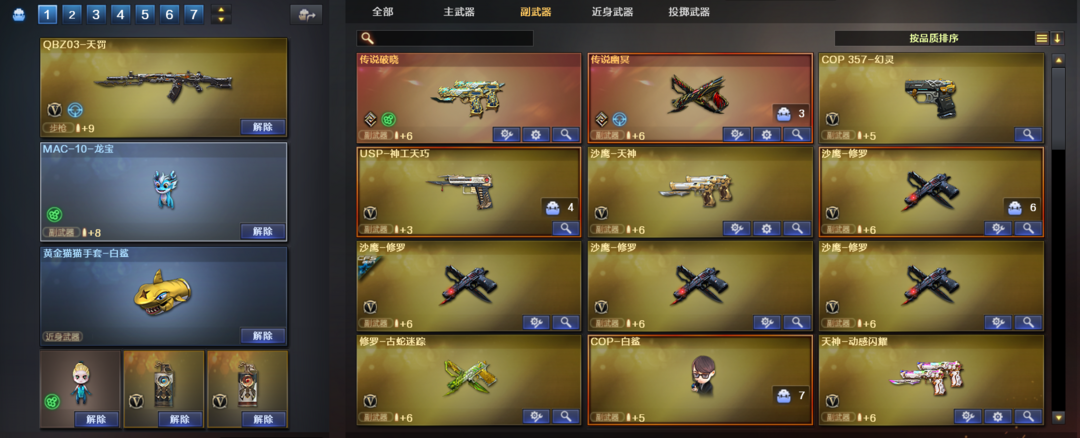Switch to backpack slot number 5
Image resolution: width=1080 pixels, height=438 pixels.
click(145, 14)
